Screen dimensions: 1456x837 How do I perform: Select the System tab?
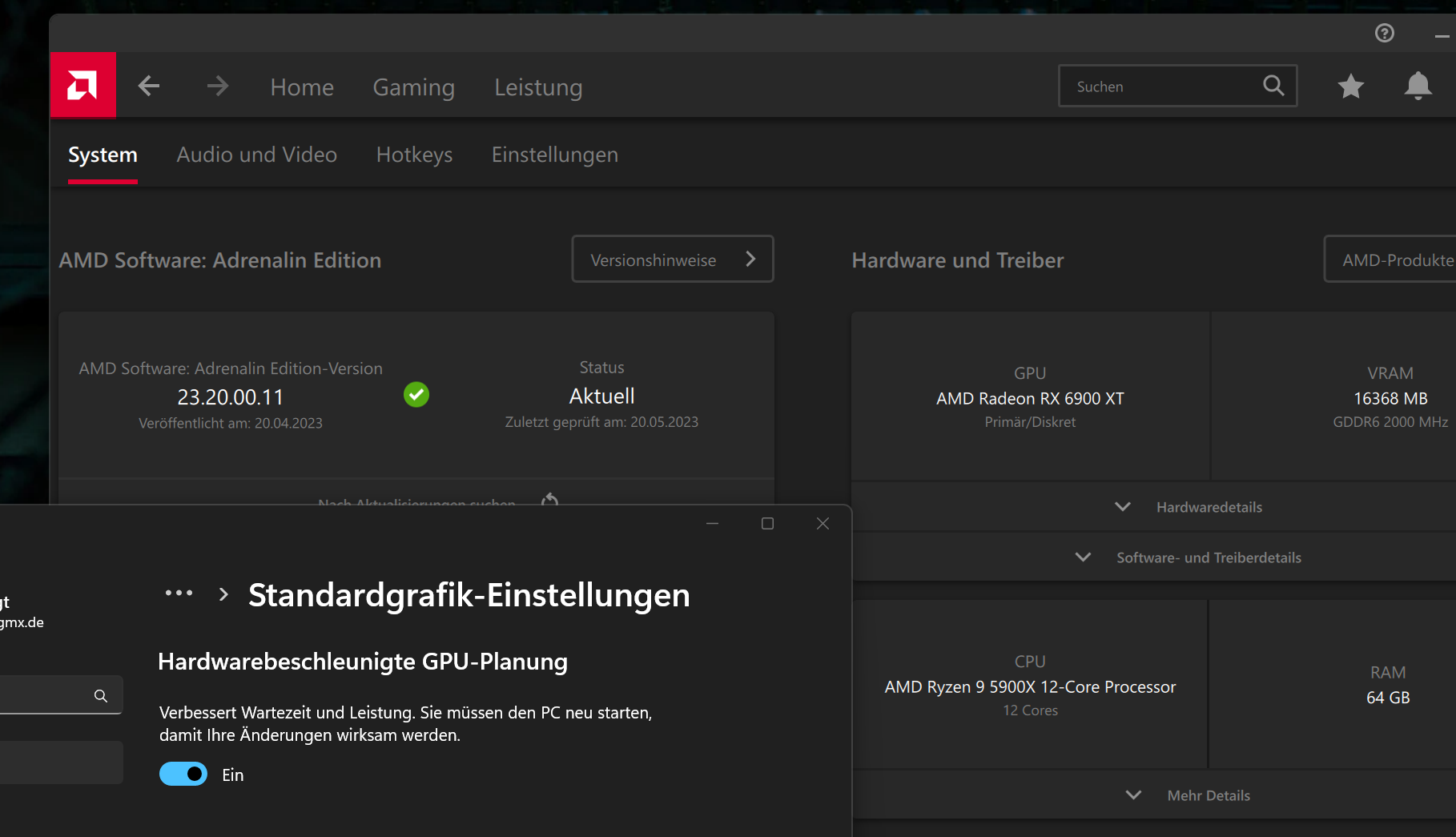[x=103, y=155]
